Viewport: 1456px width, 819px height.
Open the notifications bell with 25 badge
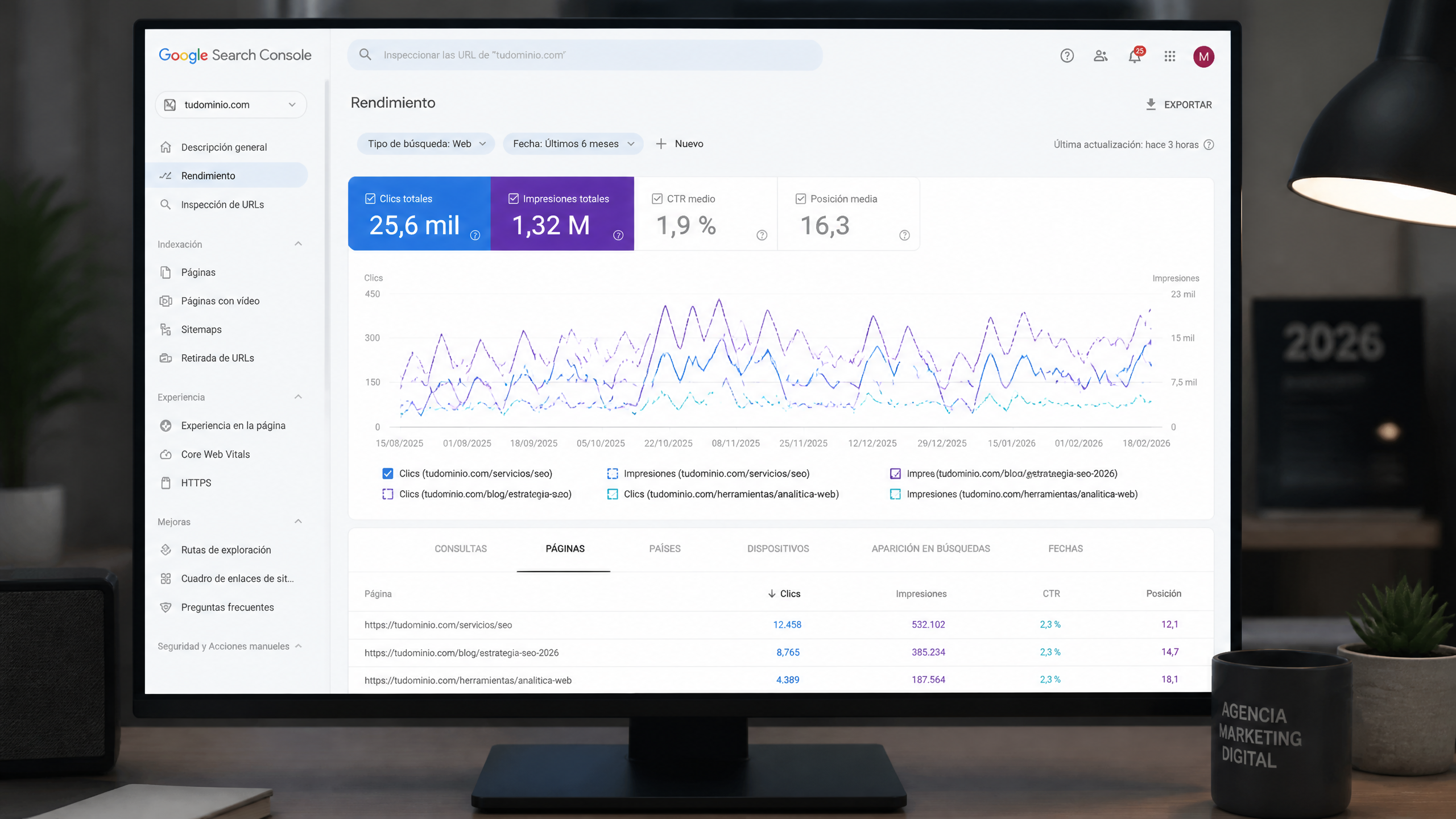[x=1135, y=55]
